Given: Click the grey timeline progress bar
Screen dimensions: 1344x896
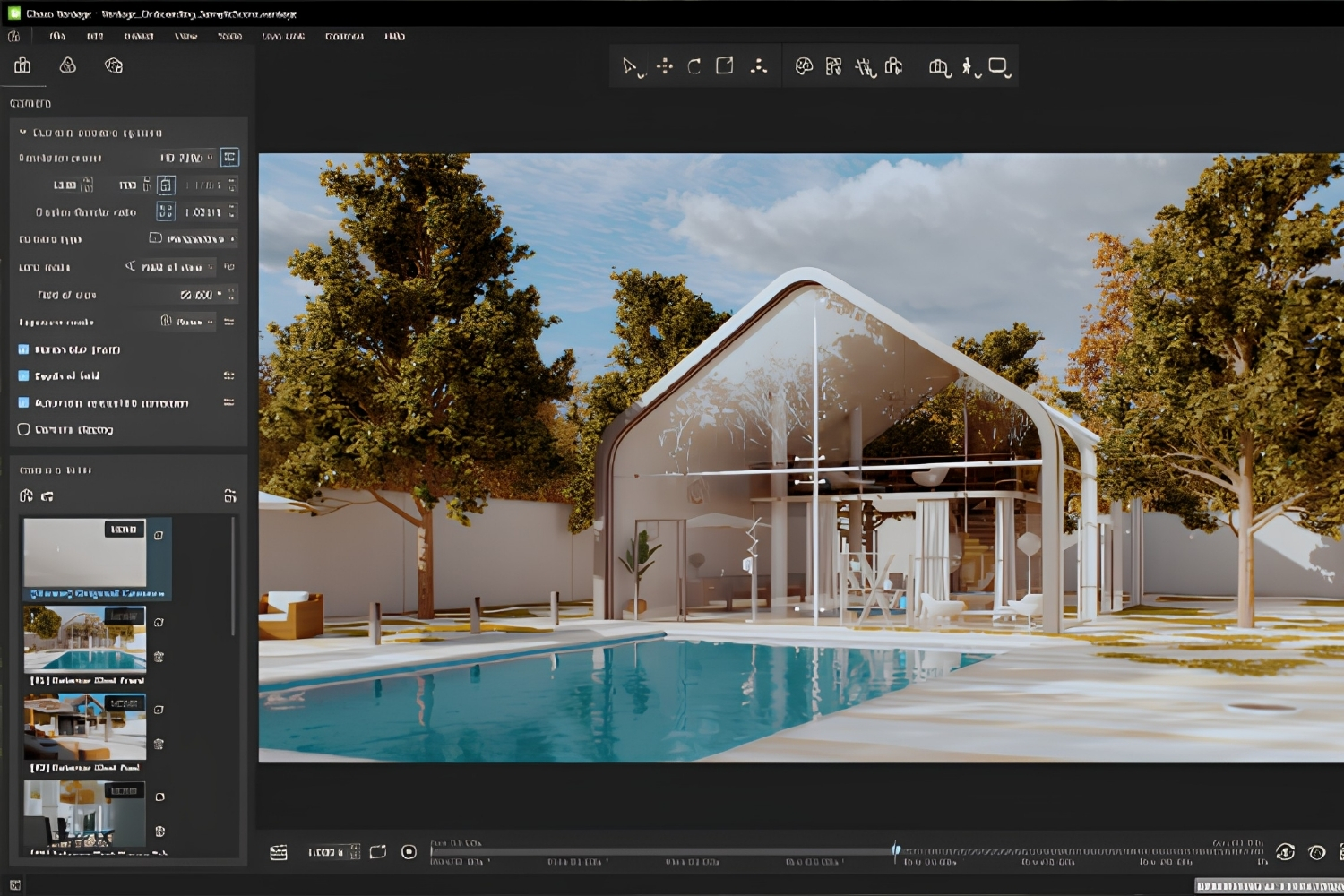Looking at the screenshot, I should point(661,851).
